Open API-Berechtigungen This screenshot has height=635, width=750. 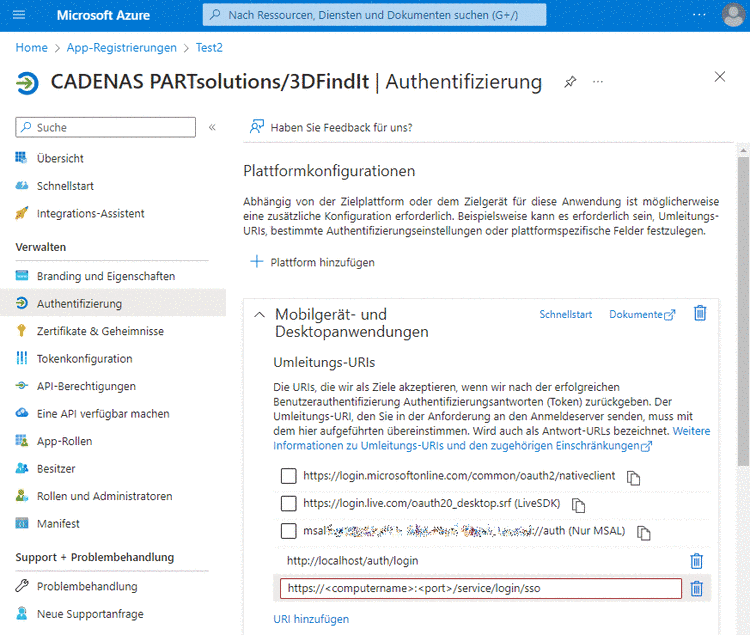pyautogui.click(x=86, y=386)
